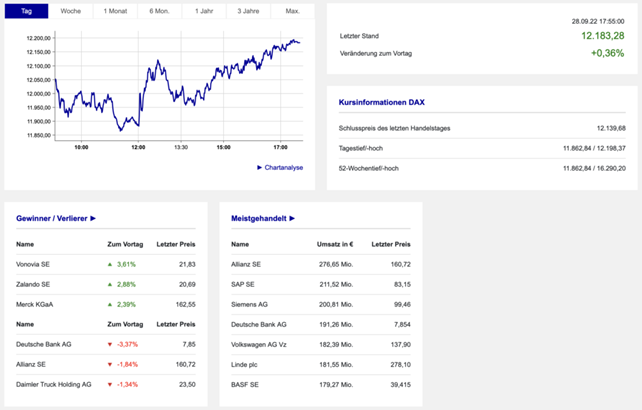Click the green up arrow for Zalando SE

point(111,285)
